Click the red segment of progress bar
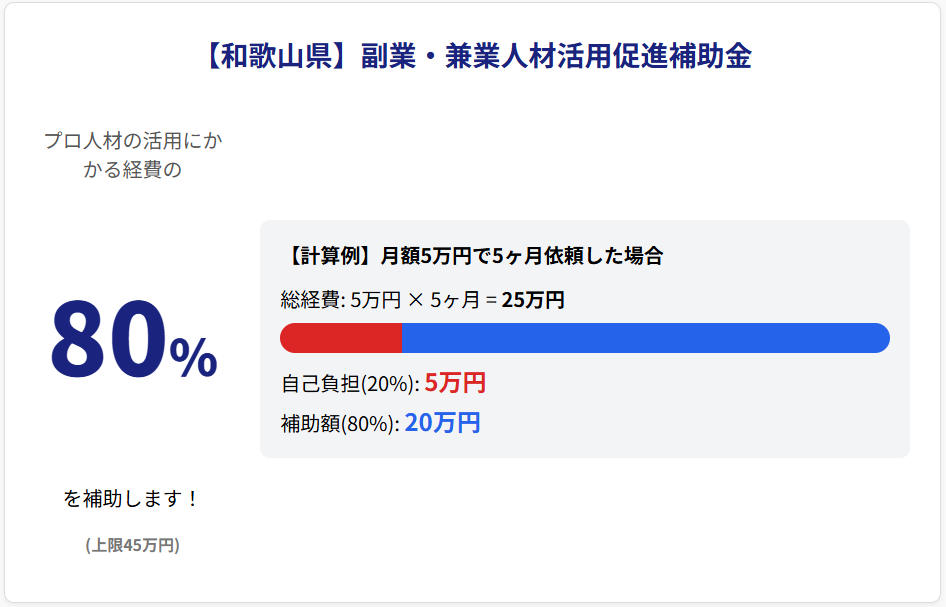 point(341,338)
